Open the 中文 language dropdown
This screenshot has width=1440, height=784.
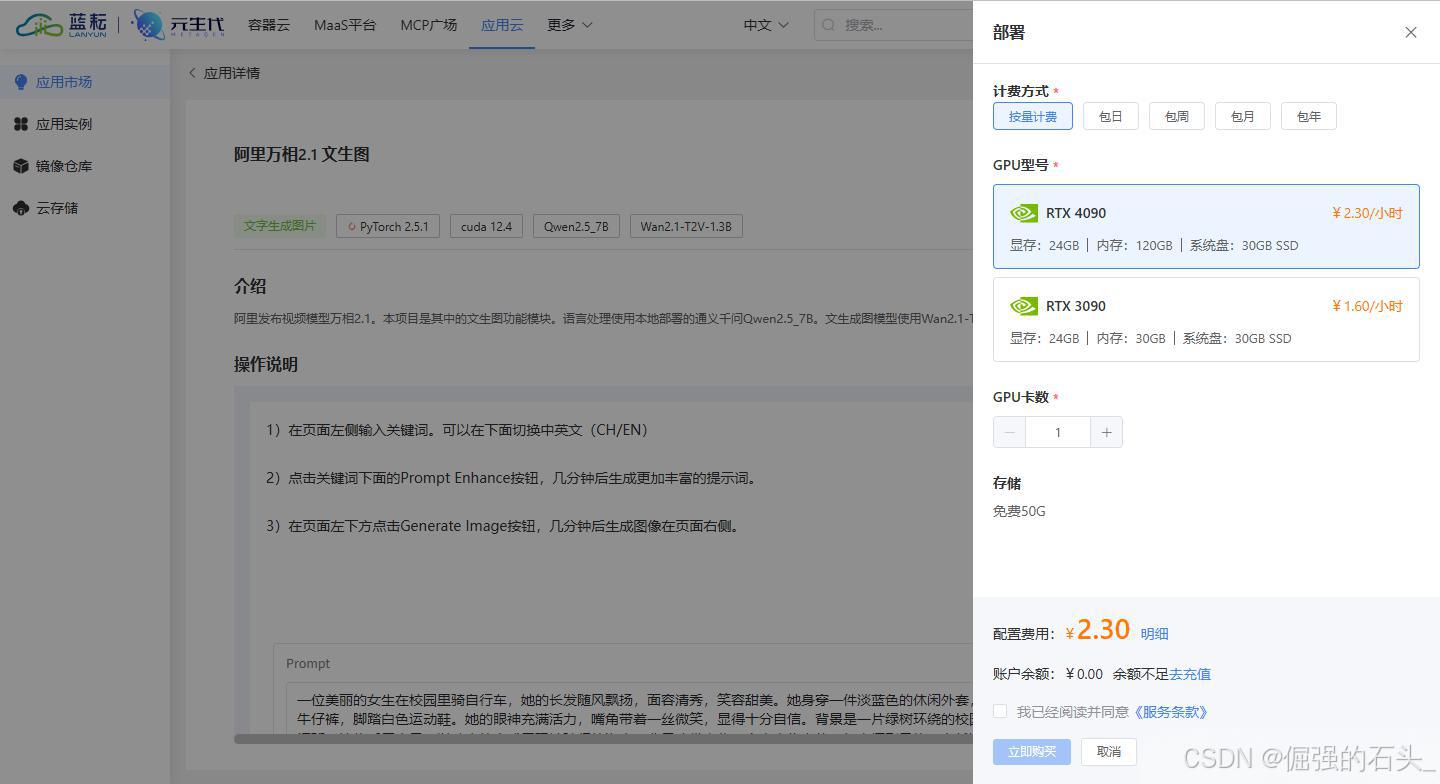click(766, 25)
